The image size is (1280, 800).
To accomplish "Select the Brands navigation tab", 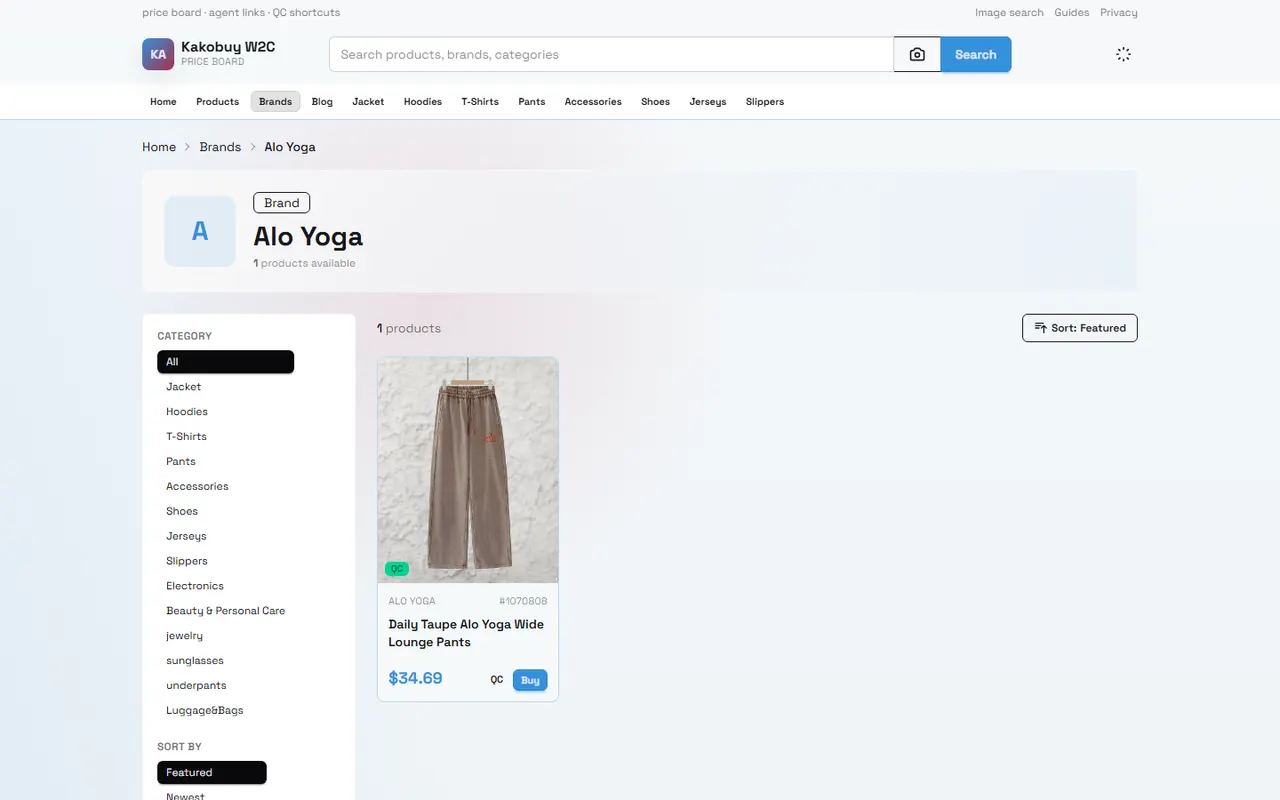I will click(x=275, y=101).
